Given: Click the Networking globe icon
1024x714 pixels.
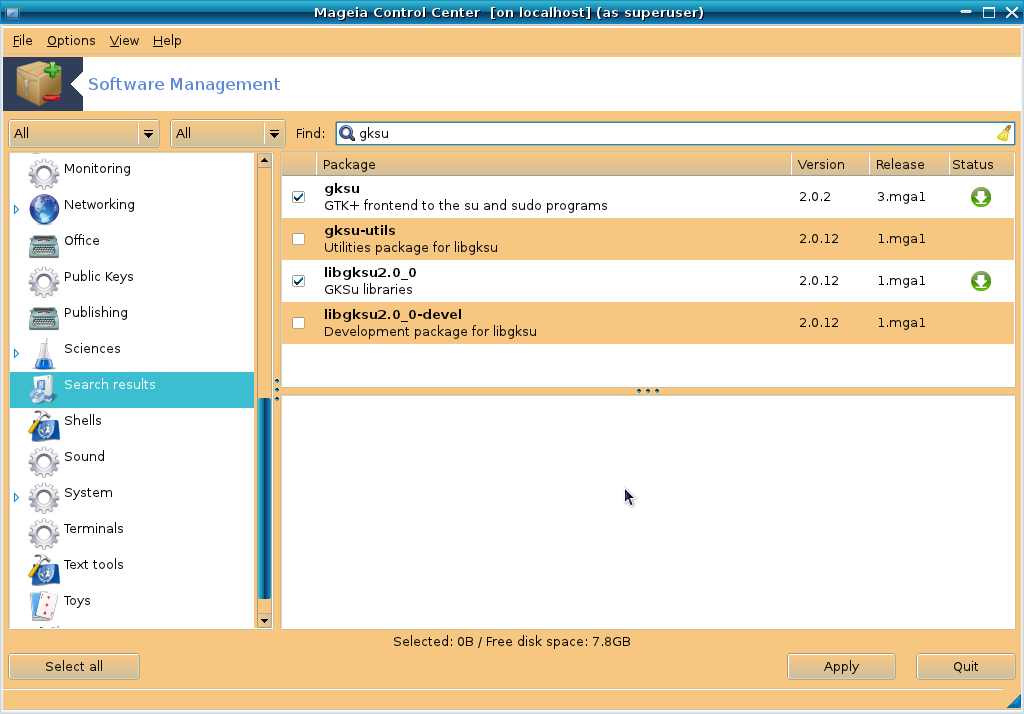Looking at the screenshot, I should [x=44, y=209].
